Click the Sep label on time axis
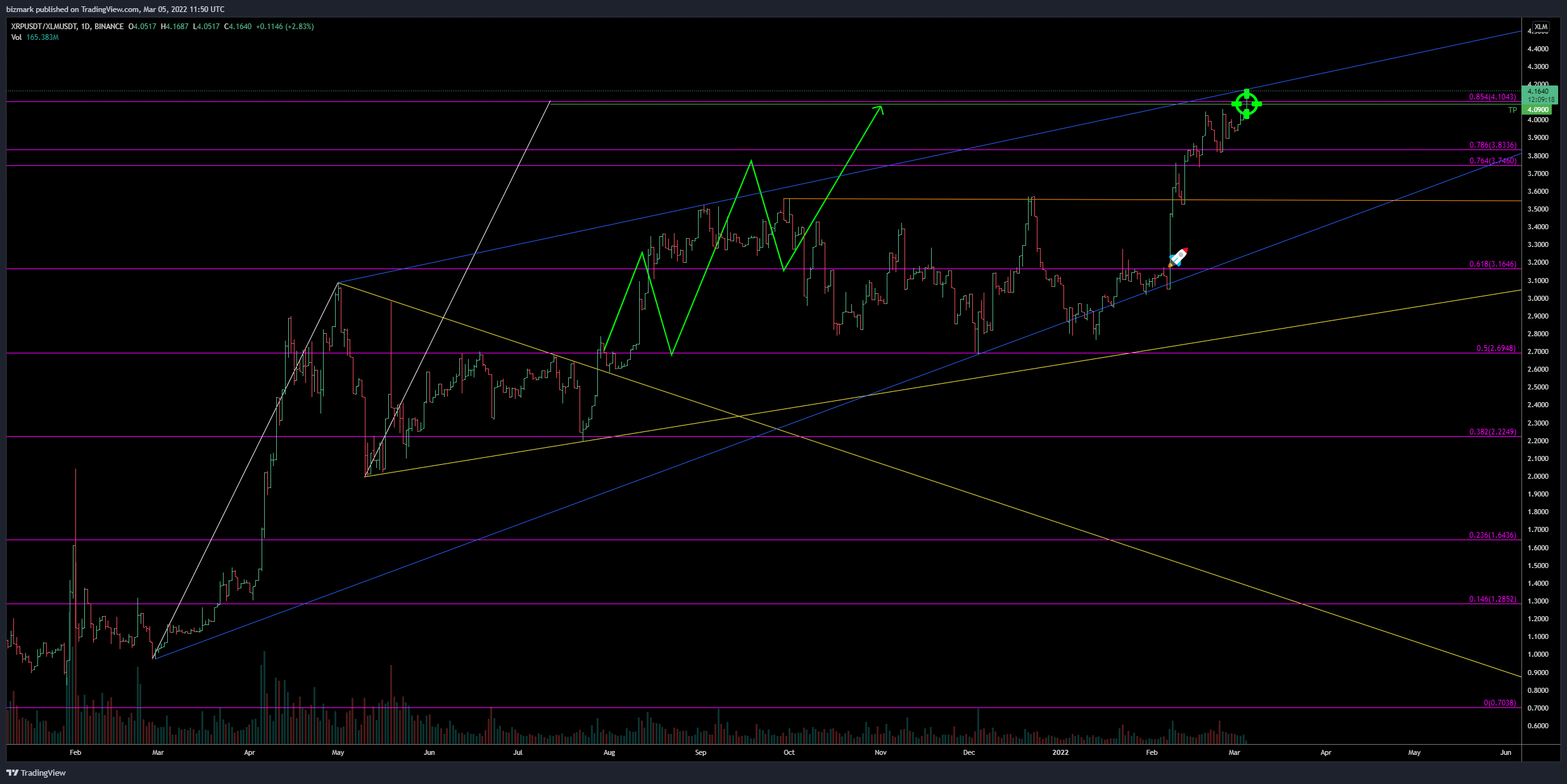Screen dimensions: 1567x784 click(701, 752)
